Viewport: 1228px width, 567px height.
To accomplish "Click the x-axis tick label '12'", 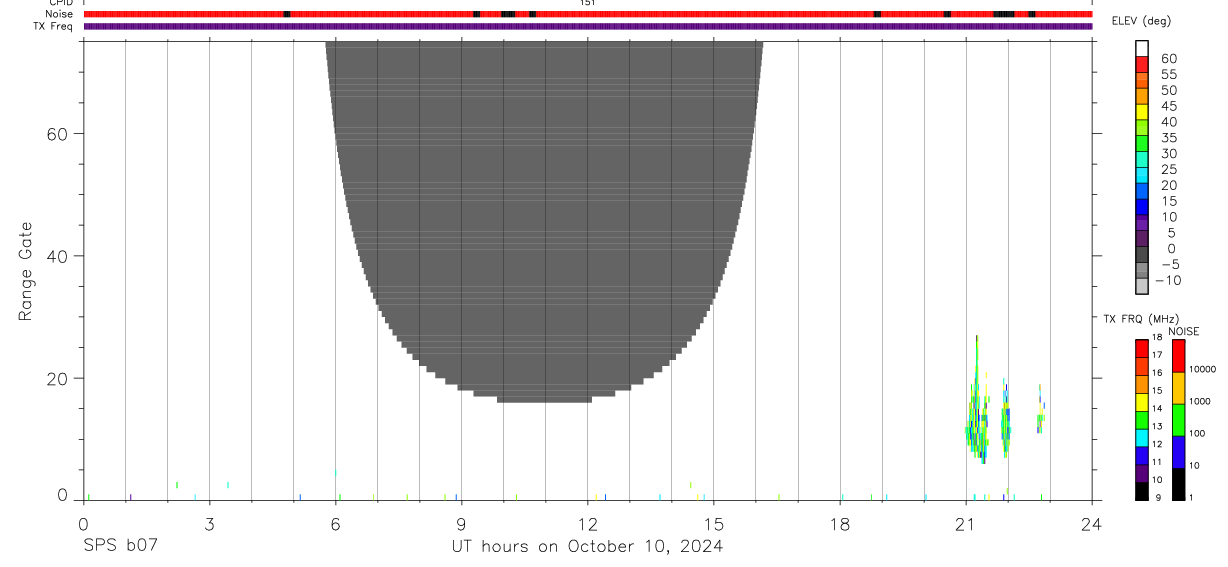I will (x=587, y=524).
